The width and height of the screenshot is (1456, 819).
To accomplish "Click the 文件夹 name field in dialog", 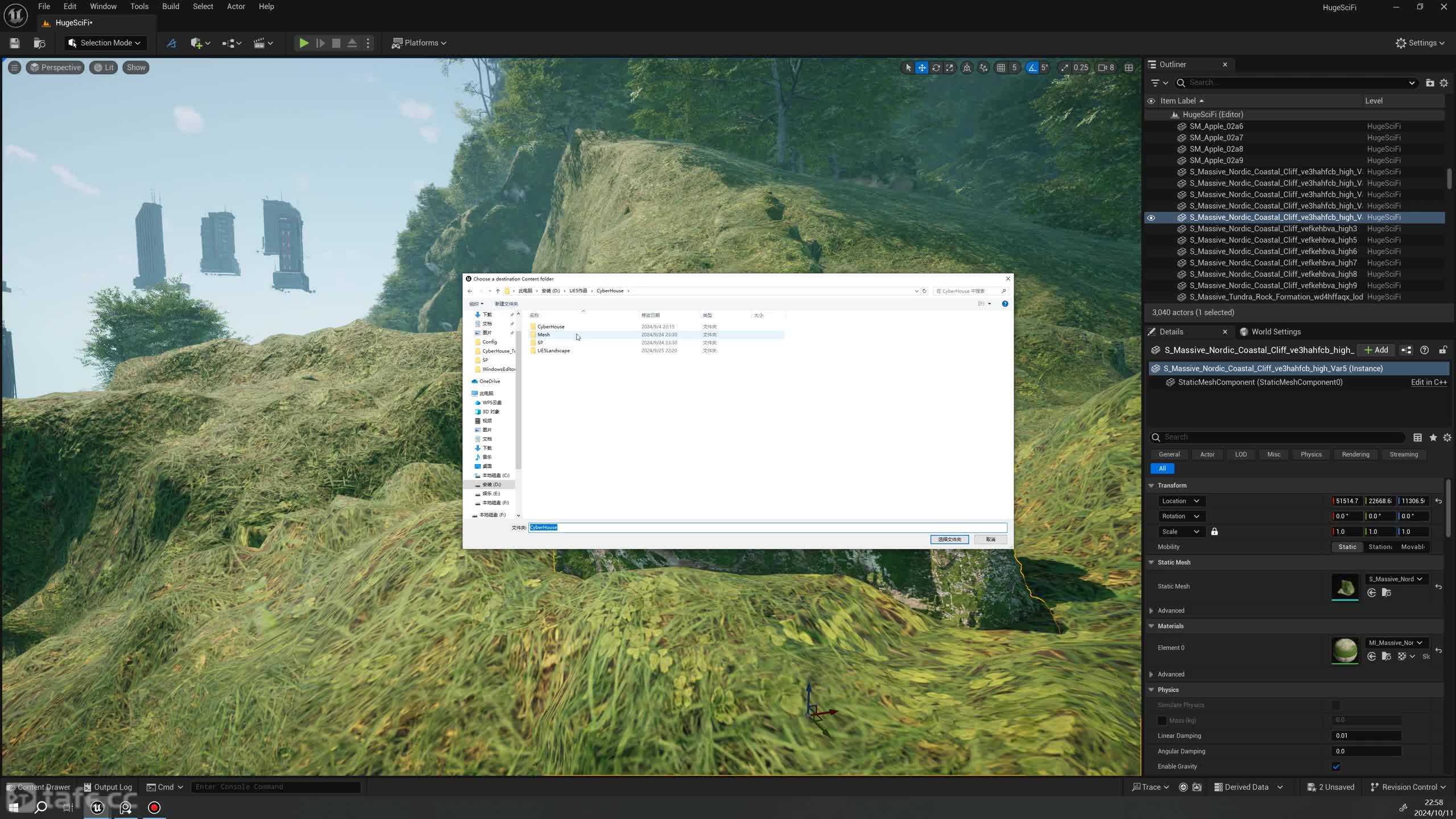I will 767,527.
